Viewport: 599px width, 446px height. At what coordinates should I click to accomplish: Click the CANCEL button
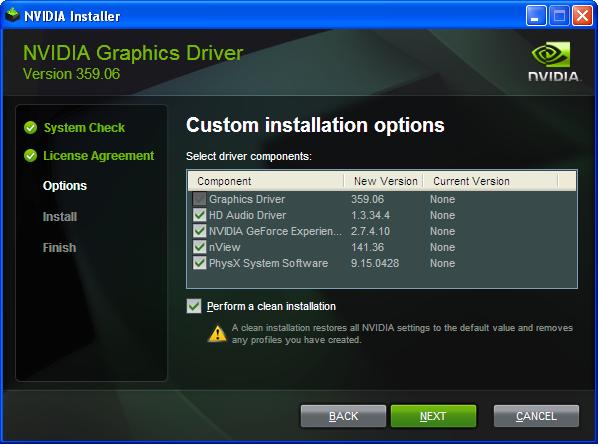(536, 416)
